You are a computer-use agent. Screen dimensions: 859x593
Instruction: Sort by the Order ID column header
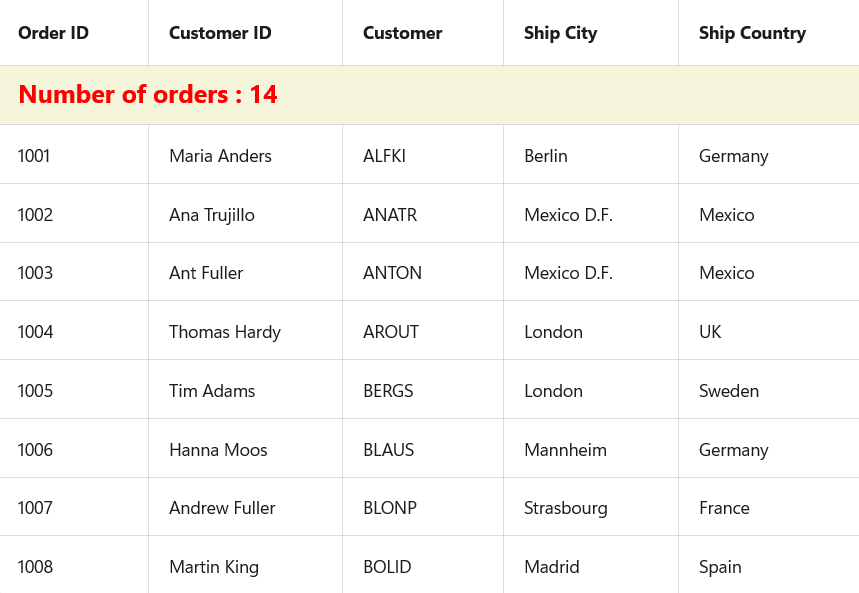point(54,33)
